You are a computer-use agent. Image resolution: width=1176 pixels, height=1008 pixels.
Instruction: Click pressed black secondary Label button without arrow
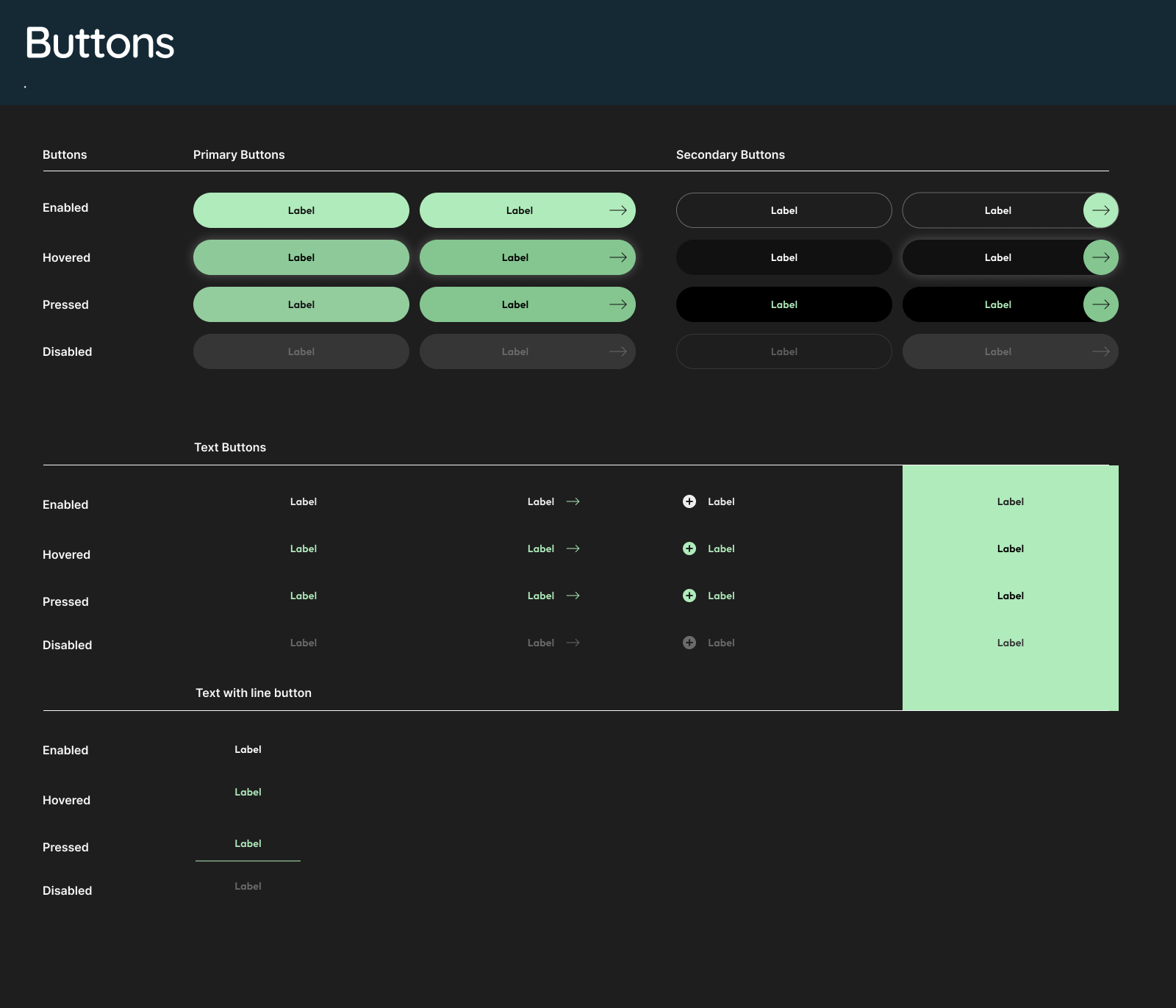(784, 304)
